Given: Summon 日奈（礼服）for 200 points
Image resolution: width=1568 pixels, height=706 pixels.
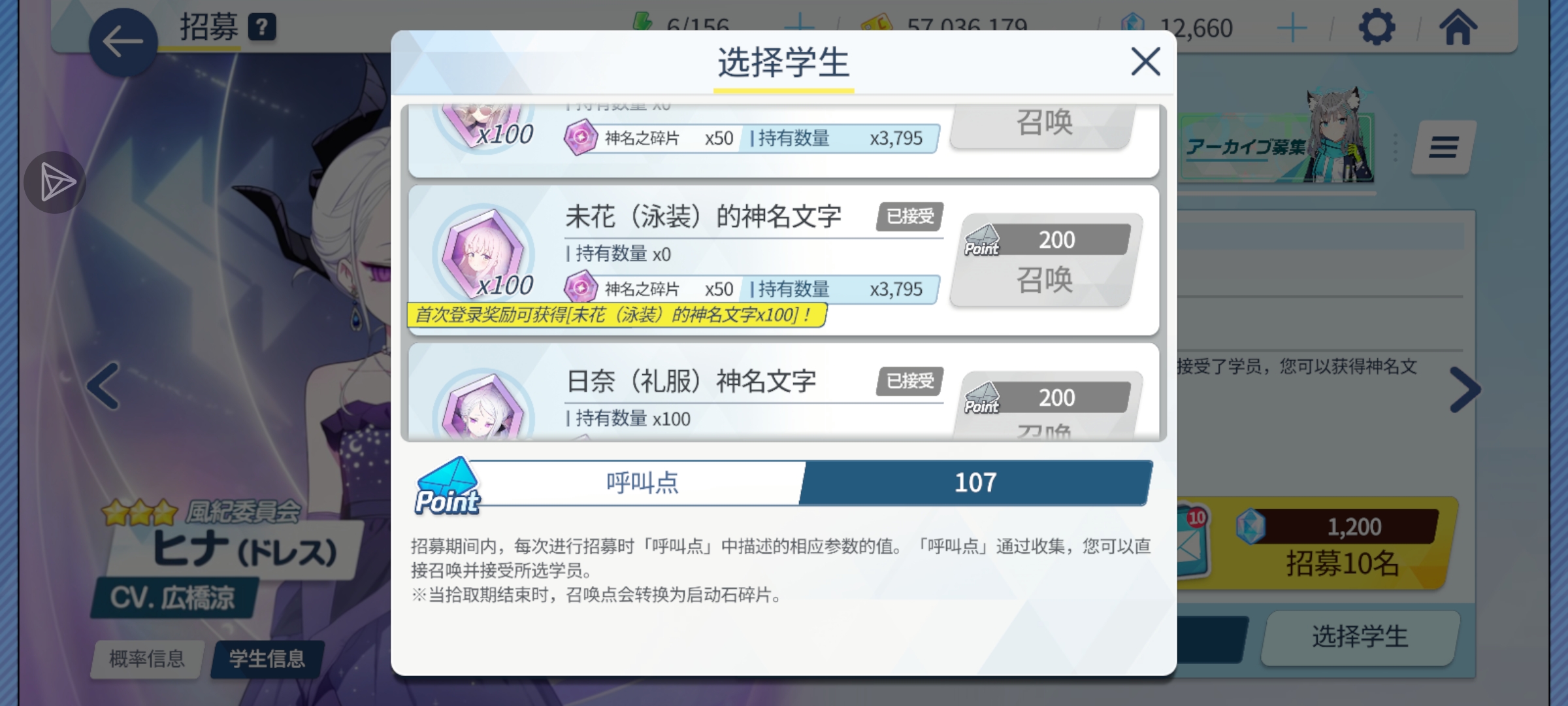Looking at the screenshot, I should (x=1047, y=405).
